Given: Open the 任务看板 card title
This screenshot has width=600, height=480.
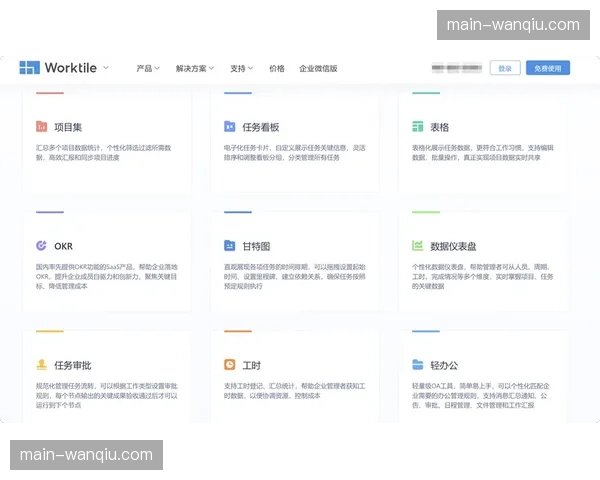Looking at the screenshot, I should pyautogui.click(x=261, y=127).
